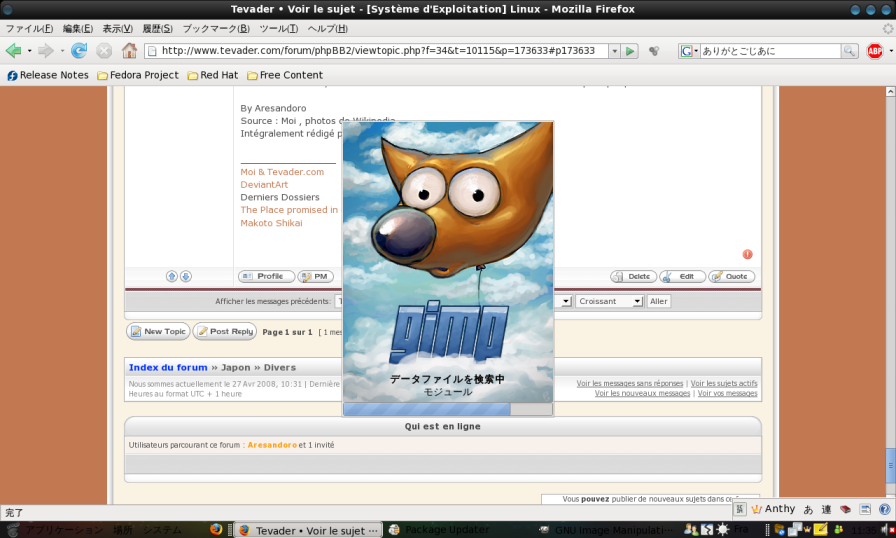896x538 pixels.
Task: Open the Forward history dropdown arrow
Action: click(62, 51)
